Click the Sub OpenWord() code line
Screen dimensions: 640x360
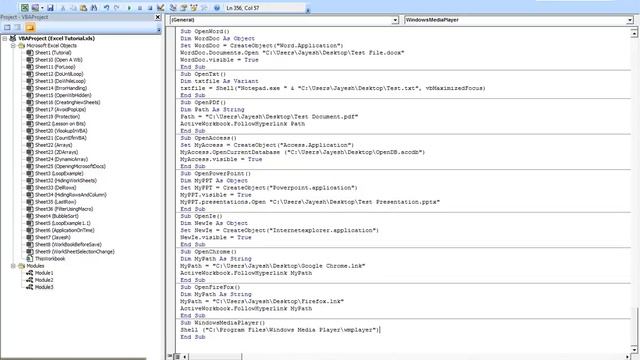pyautogui.click(x=205, y=31)
